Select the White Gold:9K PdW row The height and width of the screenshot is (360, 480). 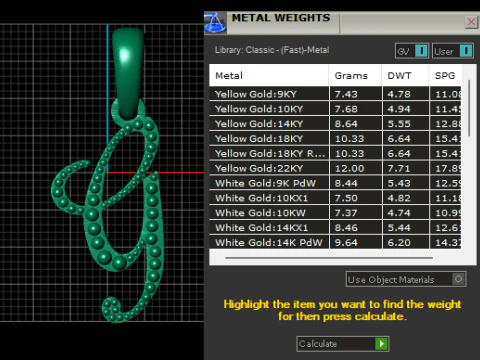tap(335, 183)
